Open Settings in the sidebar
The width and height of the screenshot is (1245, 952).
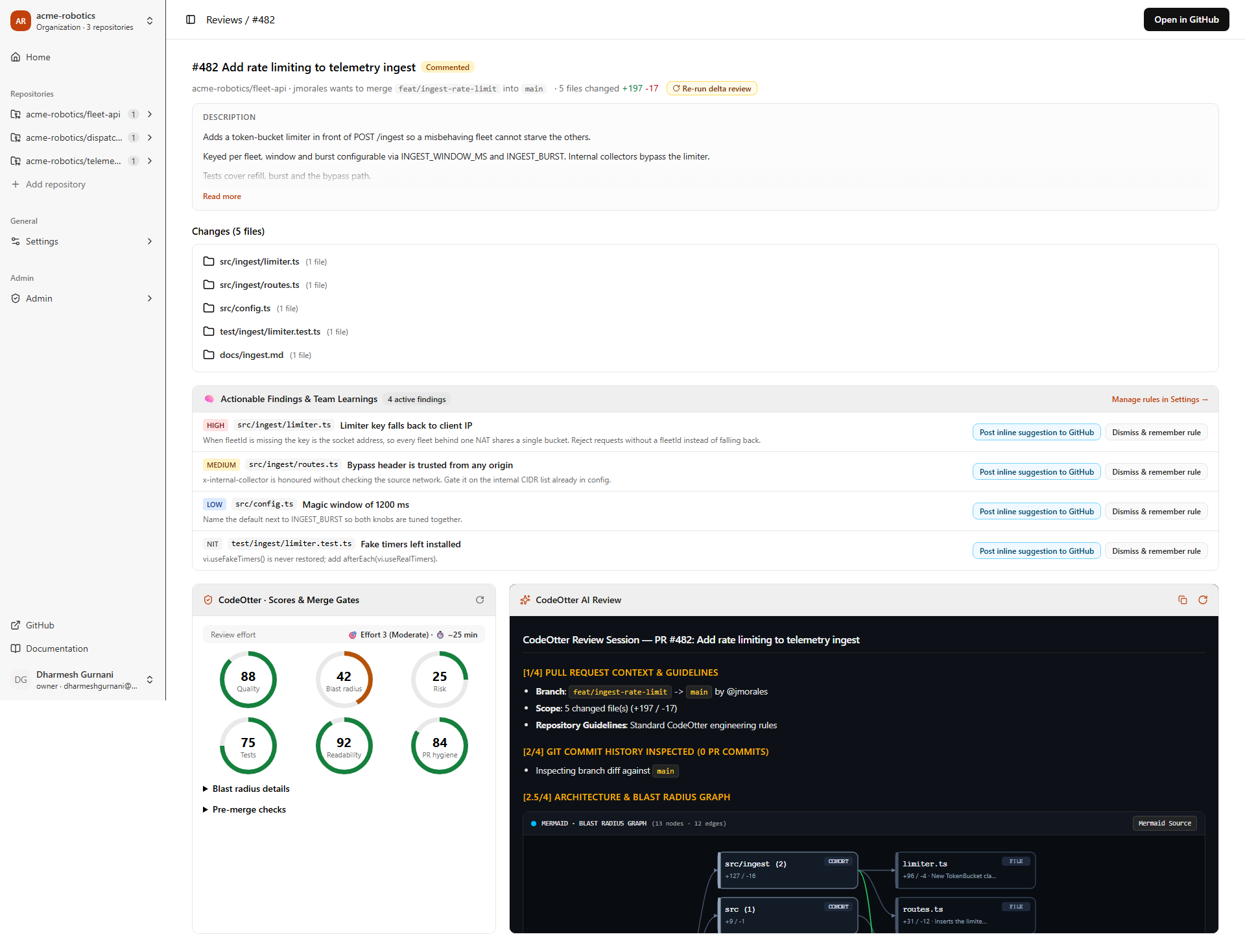(x=83, y=241)
